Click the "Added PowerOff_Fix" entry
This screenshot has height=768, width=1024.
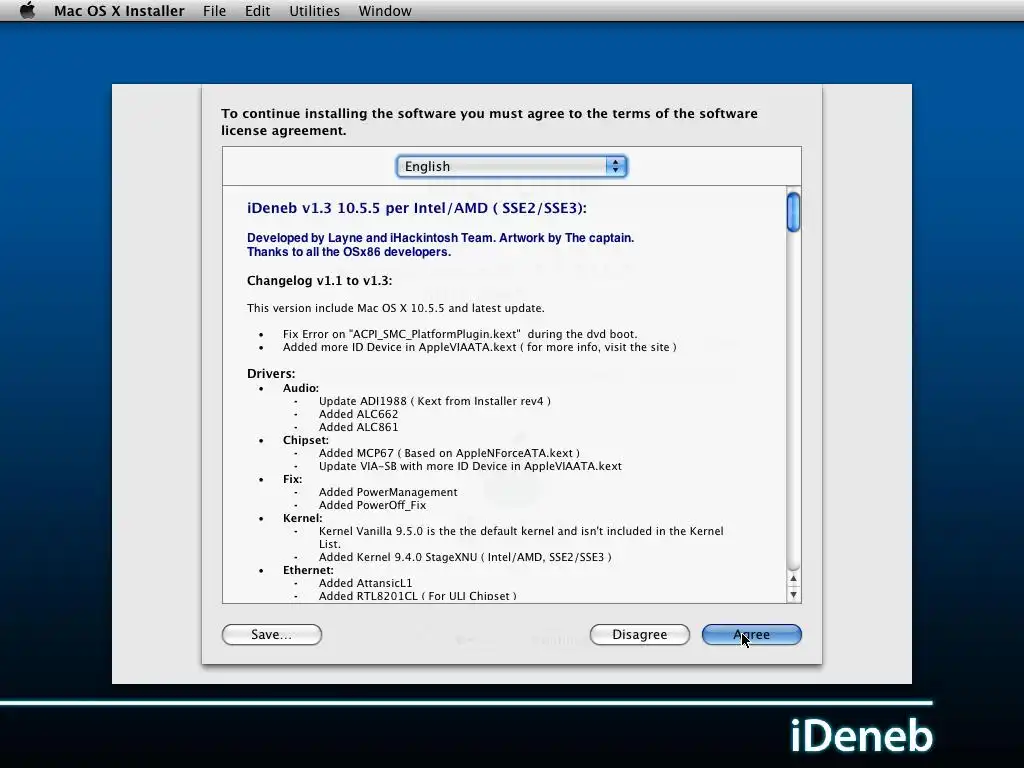pos(372,505)
